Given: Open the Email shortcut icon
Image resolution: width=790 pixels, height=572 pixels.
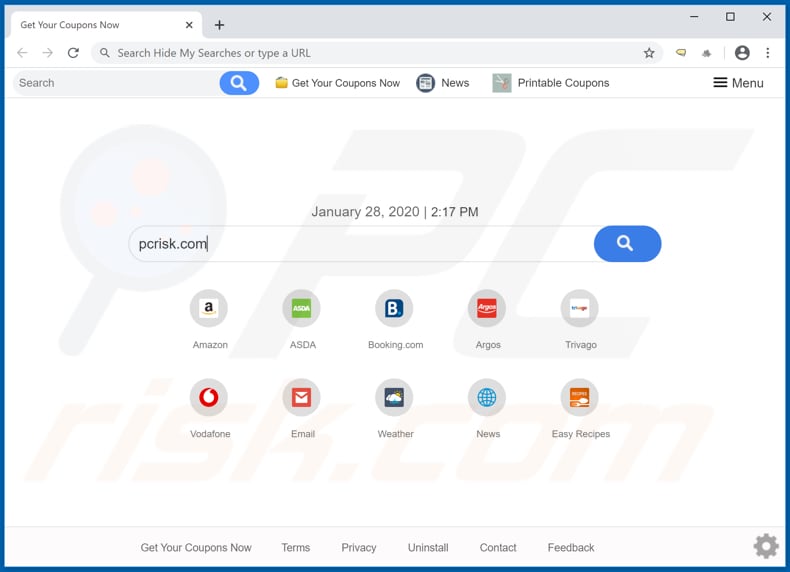Looking at the screenshot, I should tap(301, 397).
